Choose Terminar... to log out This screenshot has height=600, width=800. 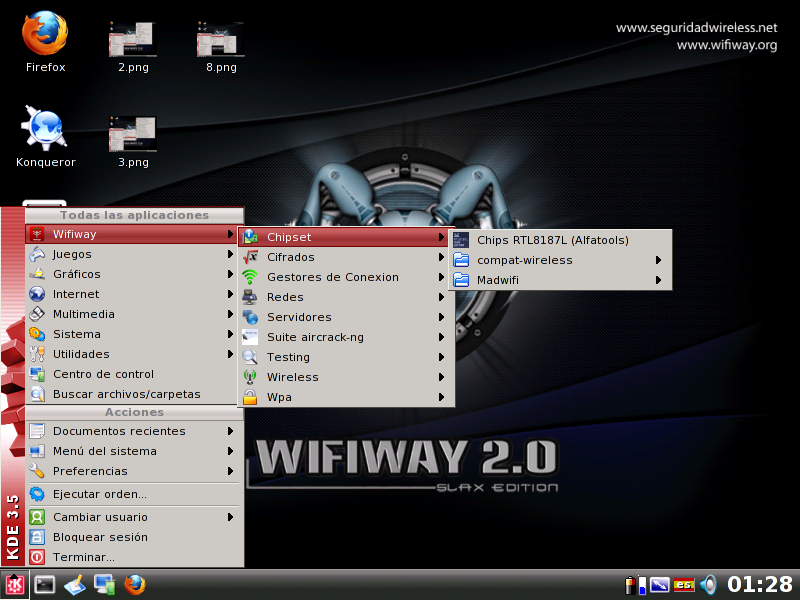pyautogui.click(x=132, y=557)
